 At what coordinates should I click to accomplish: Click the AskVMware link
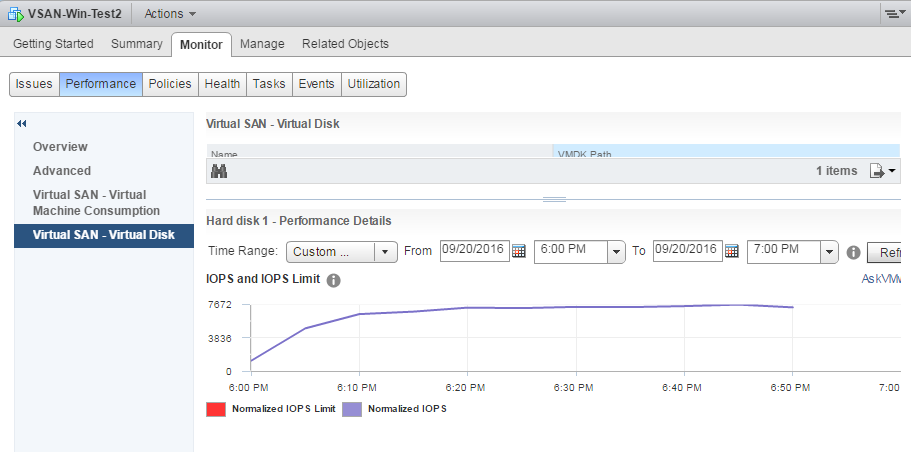[x=885, y=279]
